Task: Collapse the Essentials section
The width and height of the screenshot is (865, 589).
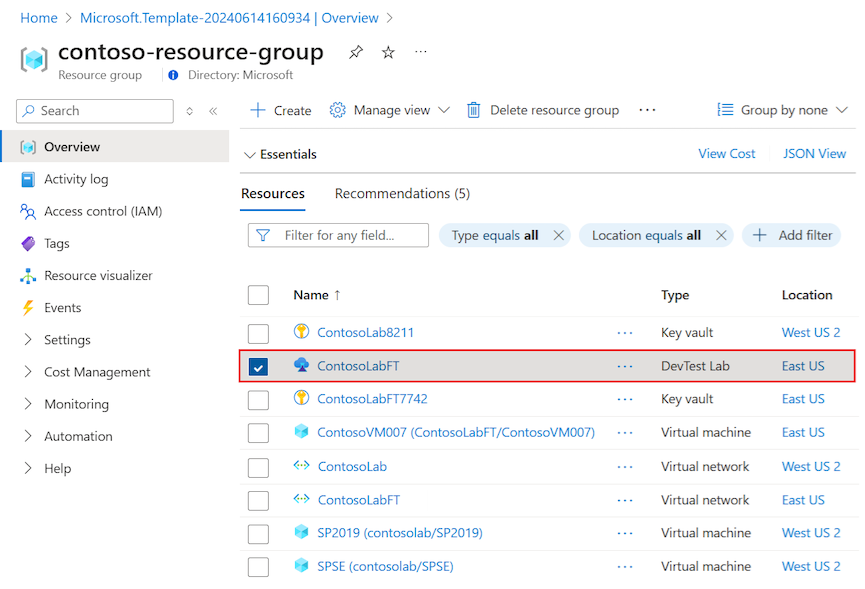Action: [x=249, y=154]
